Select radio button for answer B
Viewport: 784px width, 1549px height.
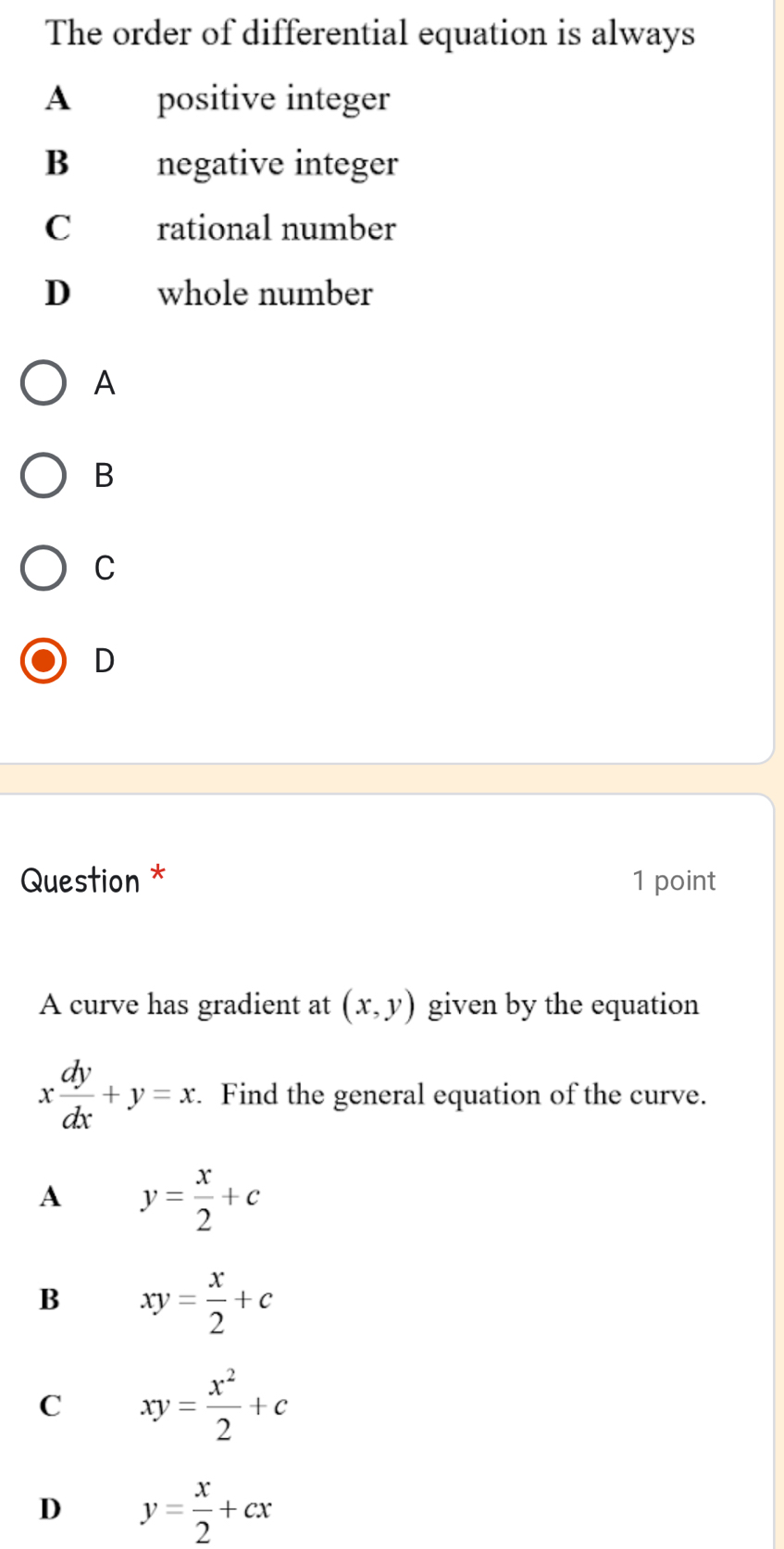point(44,476)
